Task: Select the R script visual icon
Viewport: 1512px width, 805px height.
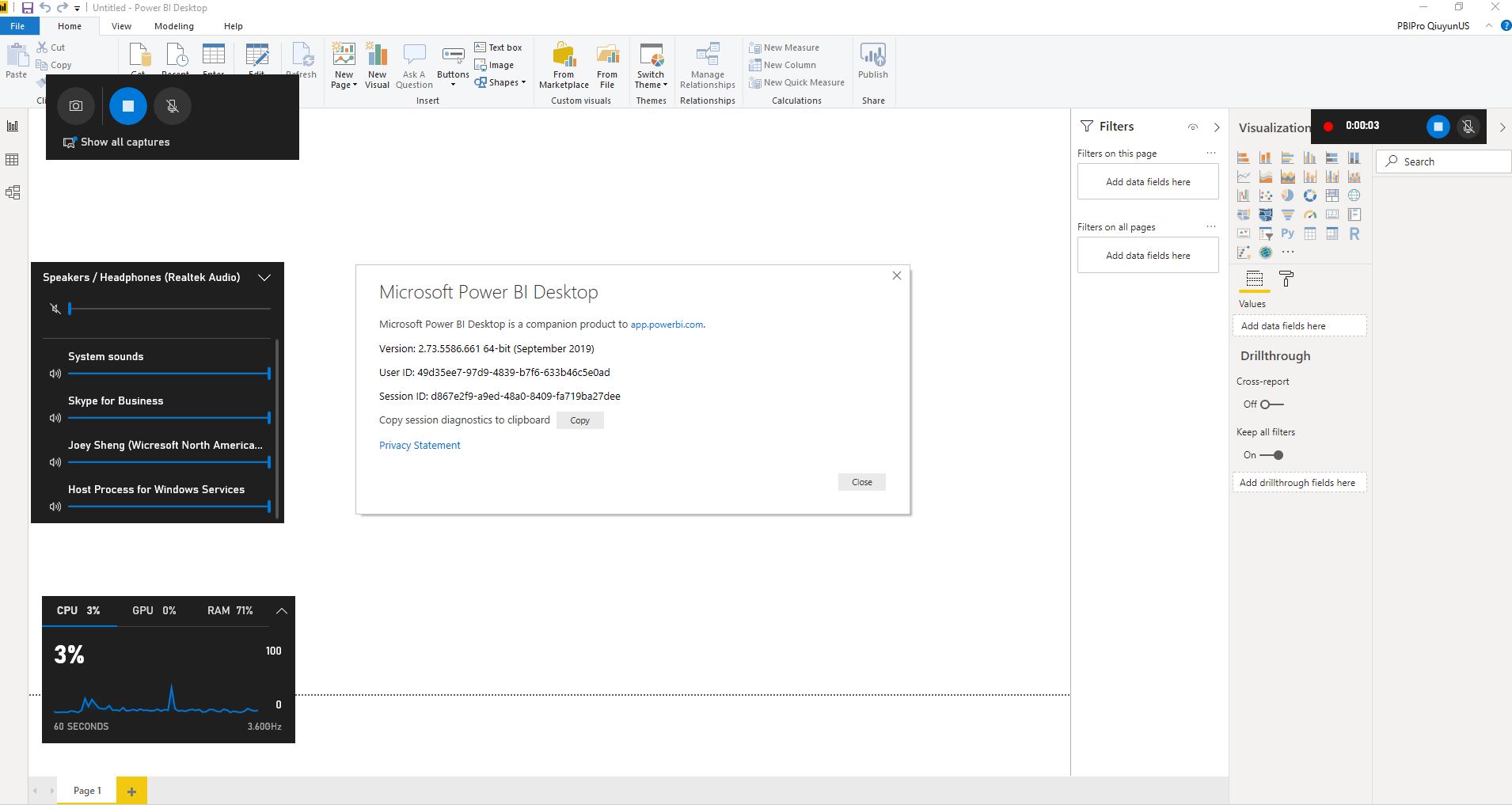Action: (x=1354, y=234)
